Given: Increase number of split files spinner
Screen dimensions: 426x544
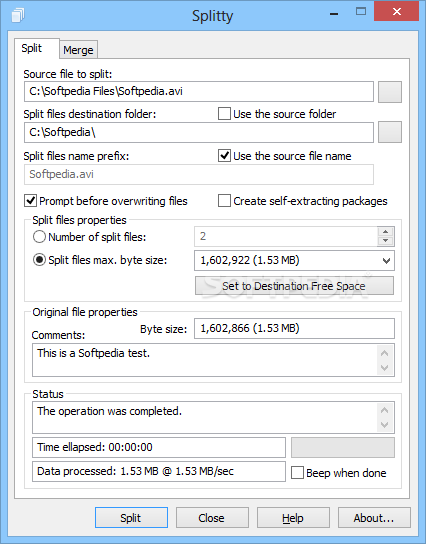Looking at the screenshot, I should click(x=385, y=231).
